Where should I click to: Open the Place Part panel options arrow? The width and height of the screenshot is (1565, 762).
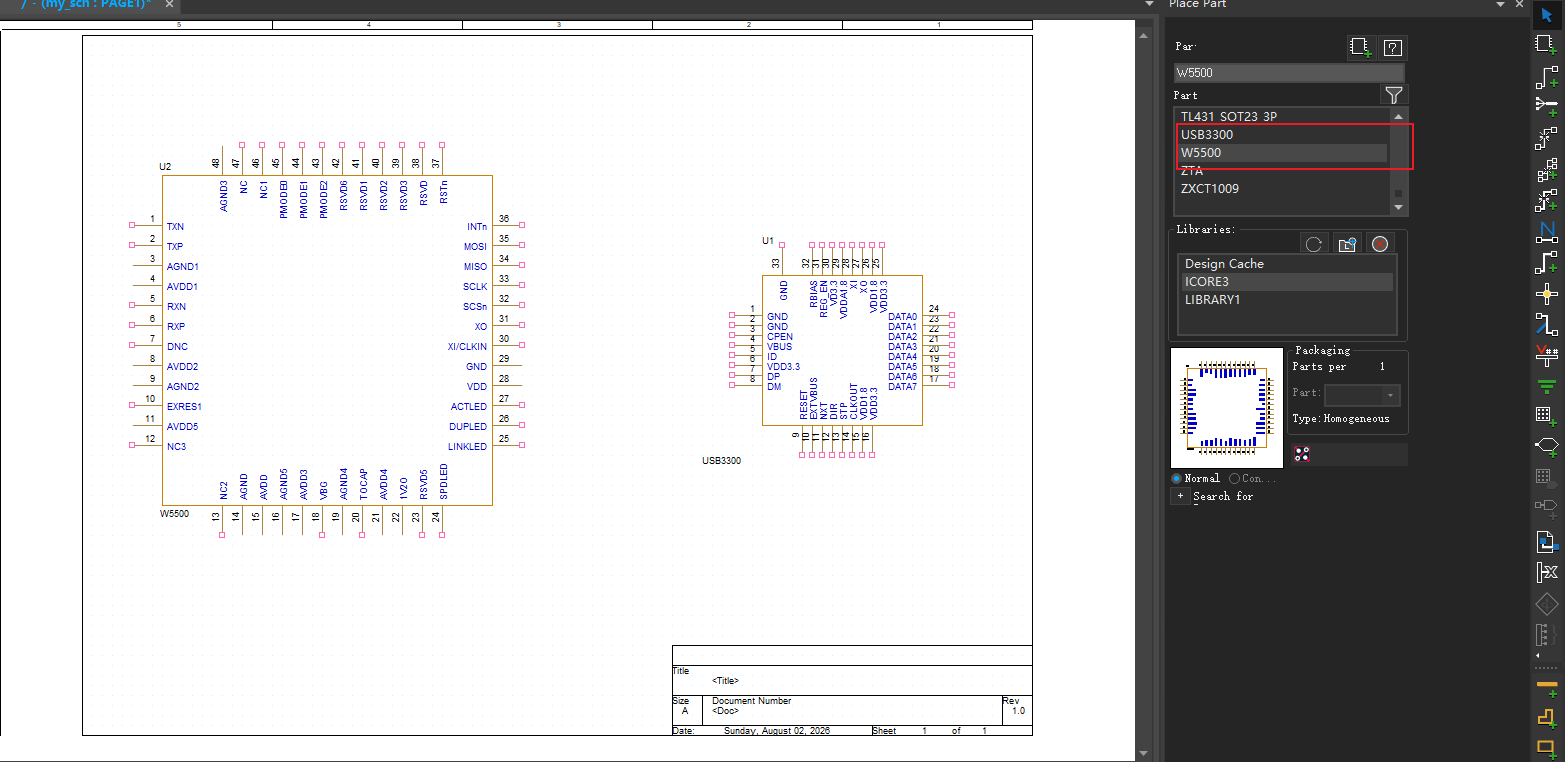pos(1501,5)
